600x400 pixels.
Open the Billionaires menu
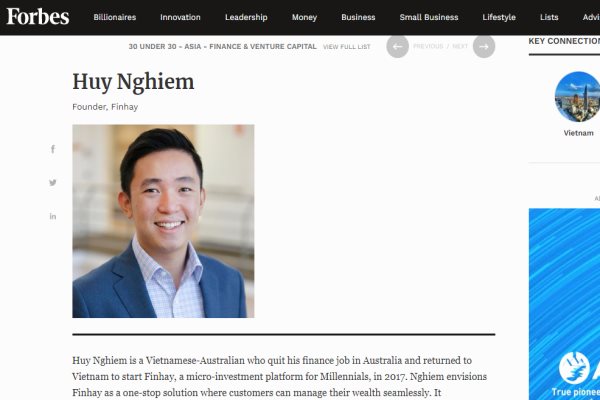115,17
